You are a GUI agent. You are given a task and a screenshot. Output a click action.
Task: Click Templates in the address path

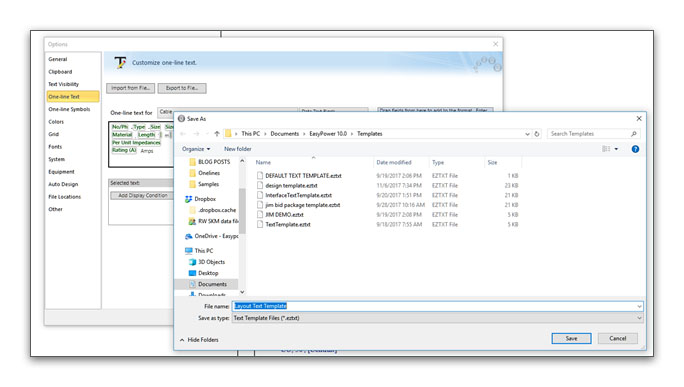pos(369,134)
